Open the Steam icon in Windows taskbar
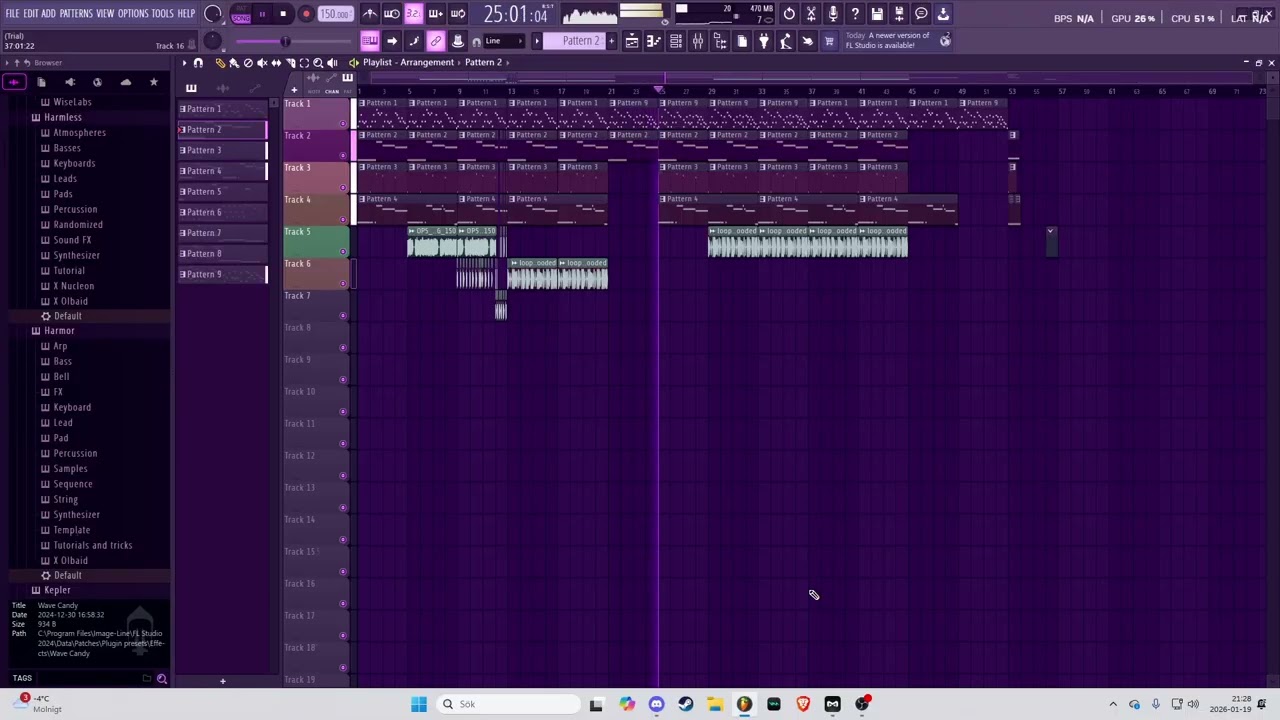 coord(685,704)
